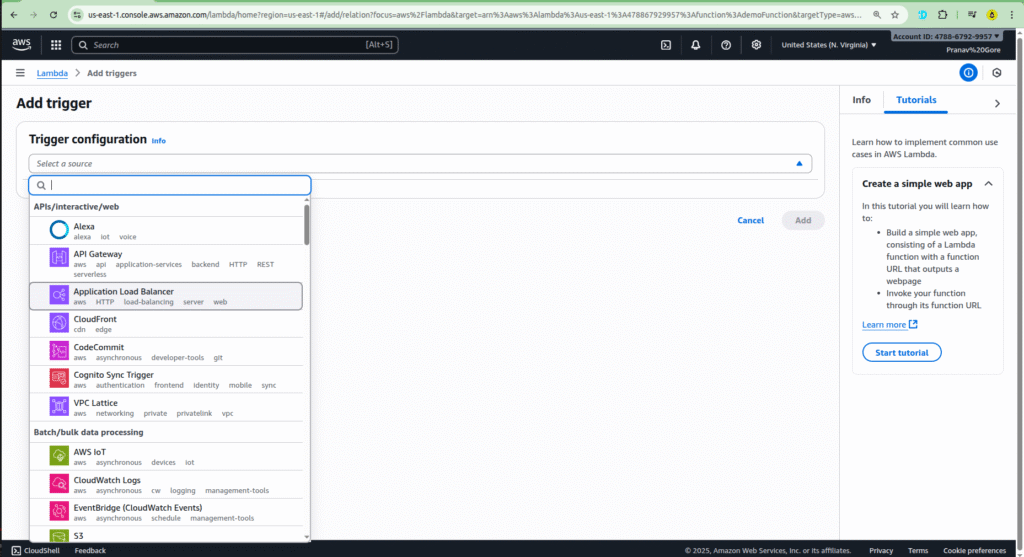The height and width of the screenshot is (557, 1024).
Task: Open the United States (N. Virginia) region selector
Action: 829,45
